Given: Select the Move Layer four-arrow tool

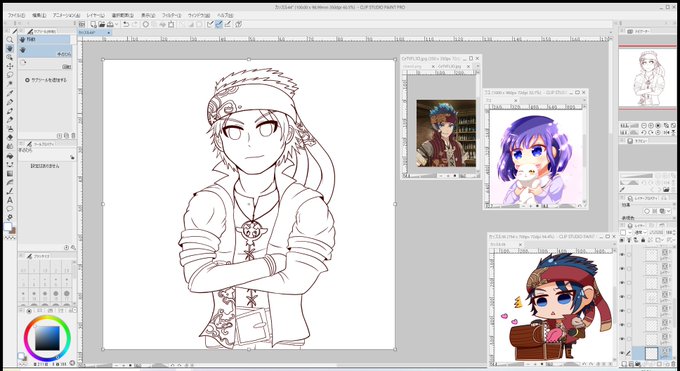Looking at the screenshot, I should (x=10, y=66).
